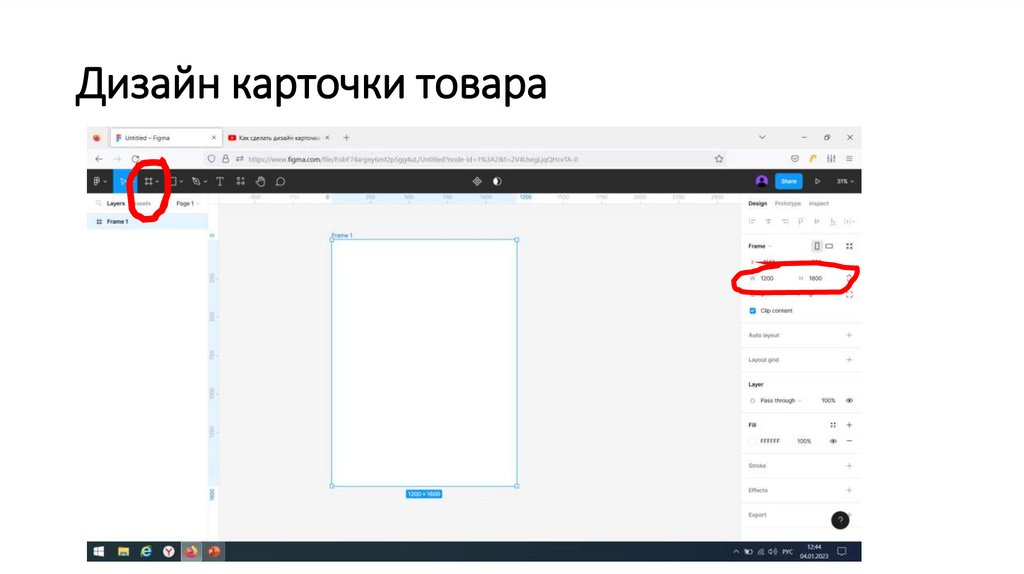Click the FFFFFF fill color swatch
This screenshot has height=574, width=1024.
(753, 441)
